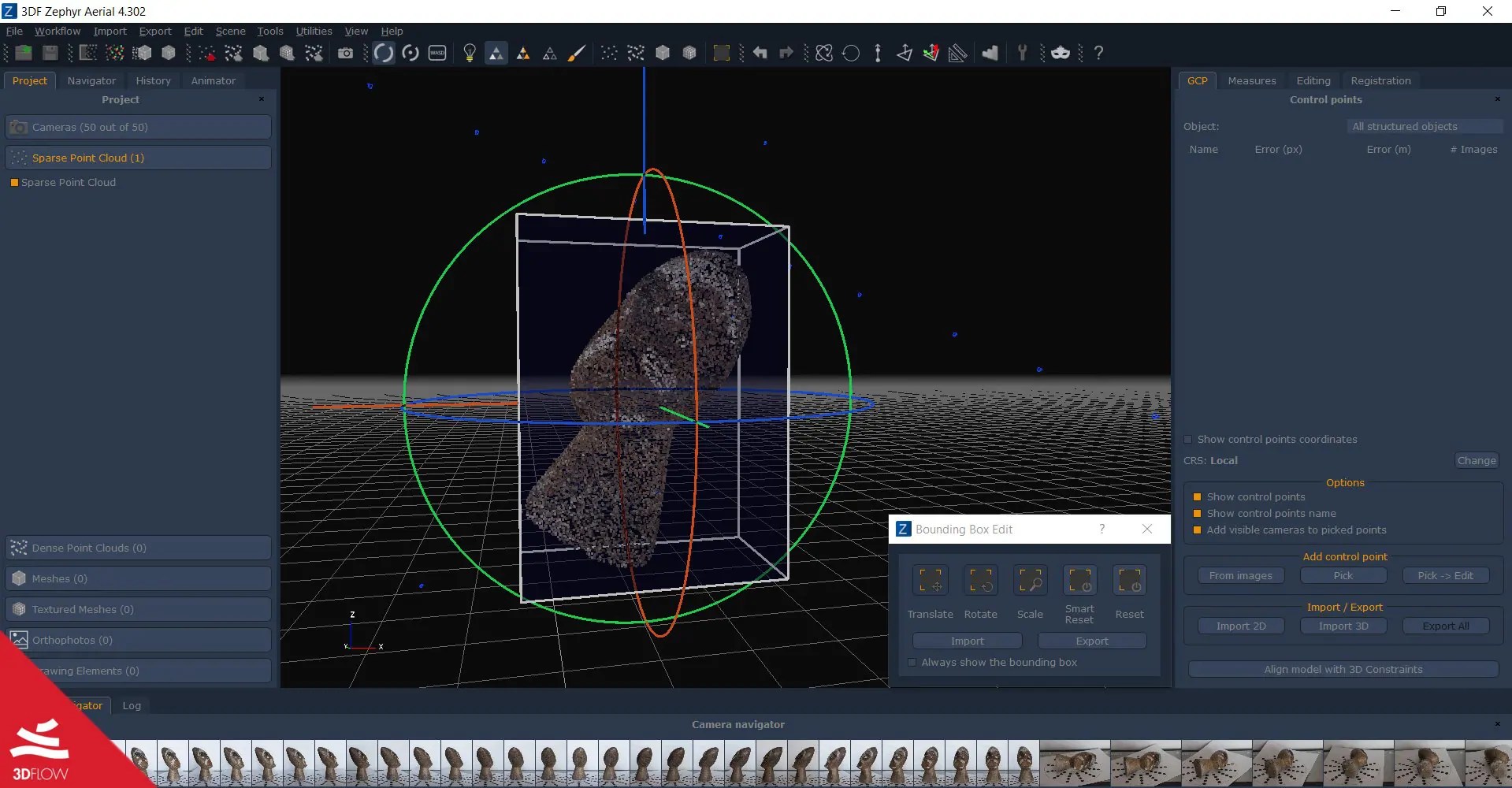This screenshot has width=1512, height=788.
Task: Click the Undo arrow in the toolbar
Action: click(x=760, y=53)
